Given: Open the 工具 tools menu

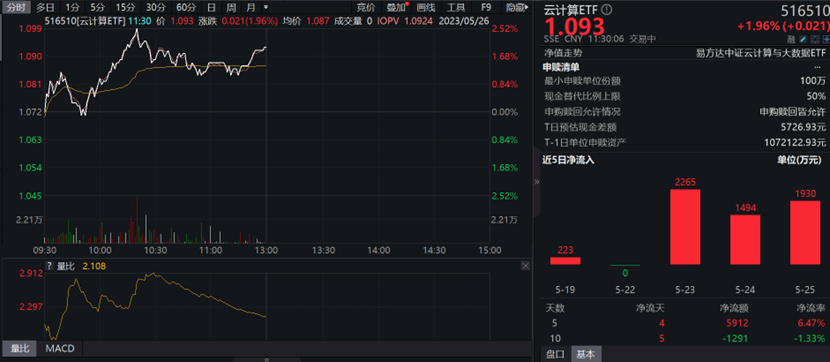Looking at the screenshot, I should pyautogui.click(x=456, y=7).
